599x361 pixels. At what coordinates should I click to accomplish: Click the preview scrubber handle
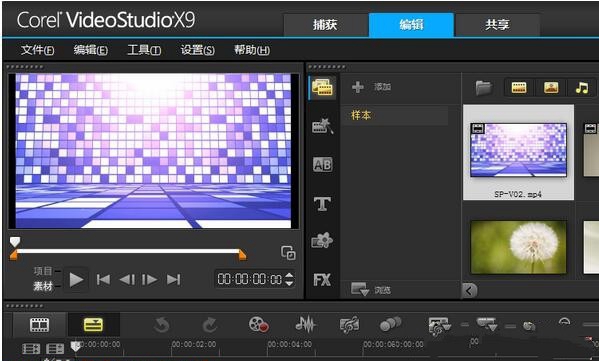click(15, 241)
